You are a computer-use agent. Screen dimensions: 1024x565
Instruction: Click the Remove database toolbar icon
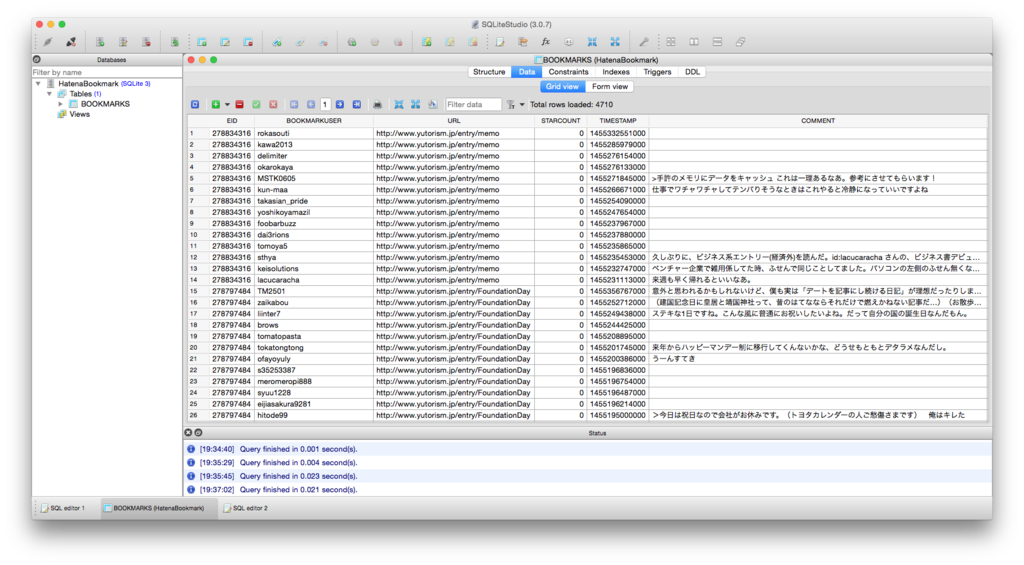point(146,42)
